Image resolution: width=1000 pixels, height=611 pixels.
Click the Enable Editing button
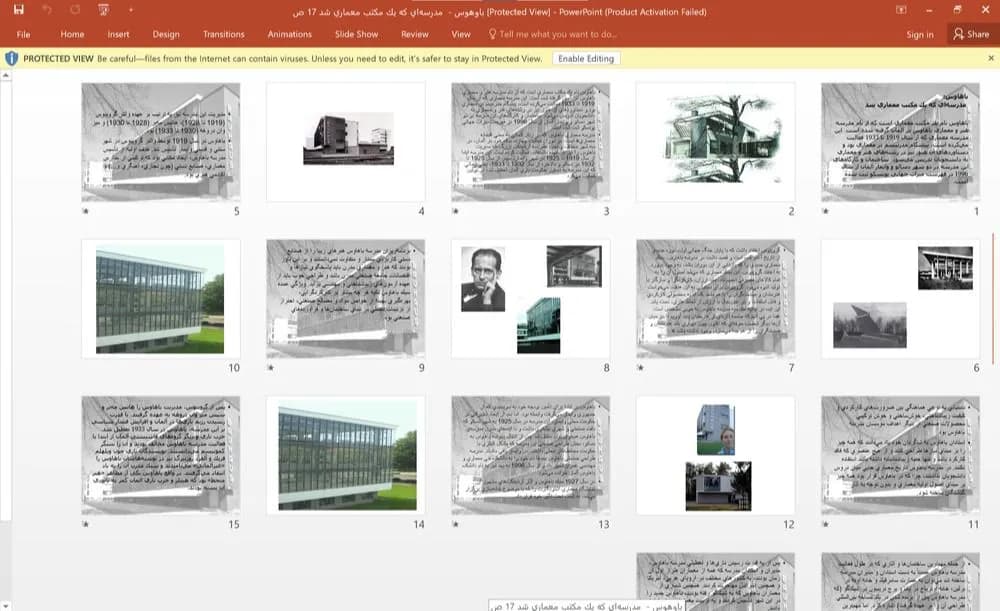coord(586,59)
